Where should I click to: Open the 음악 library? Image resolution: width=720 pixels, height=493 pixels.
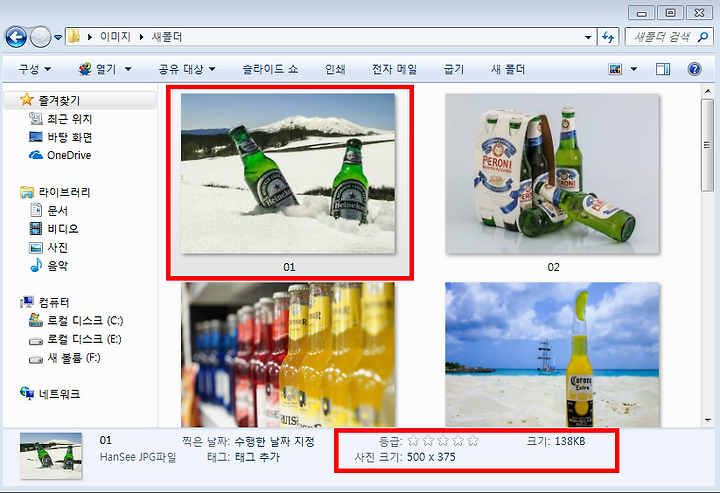pyautogui.click(x=58, y=266)
